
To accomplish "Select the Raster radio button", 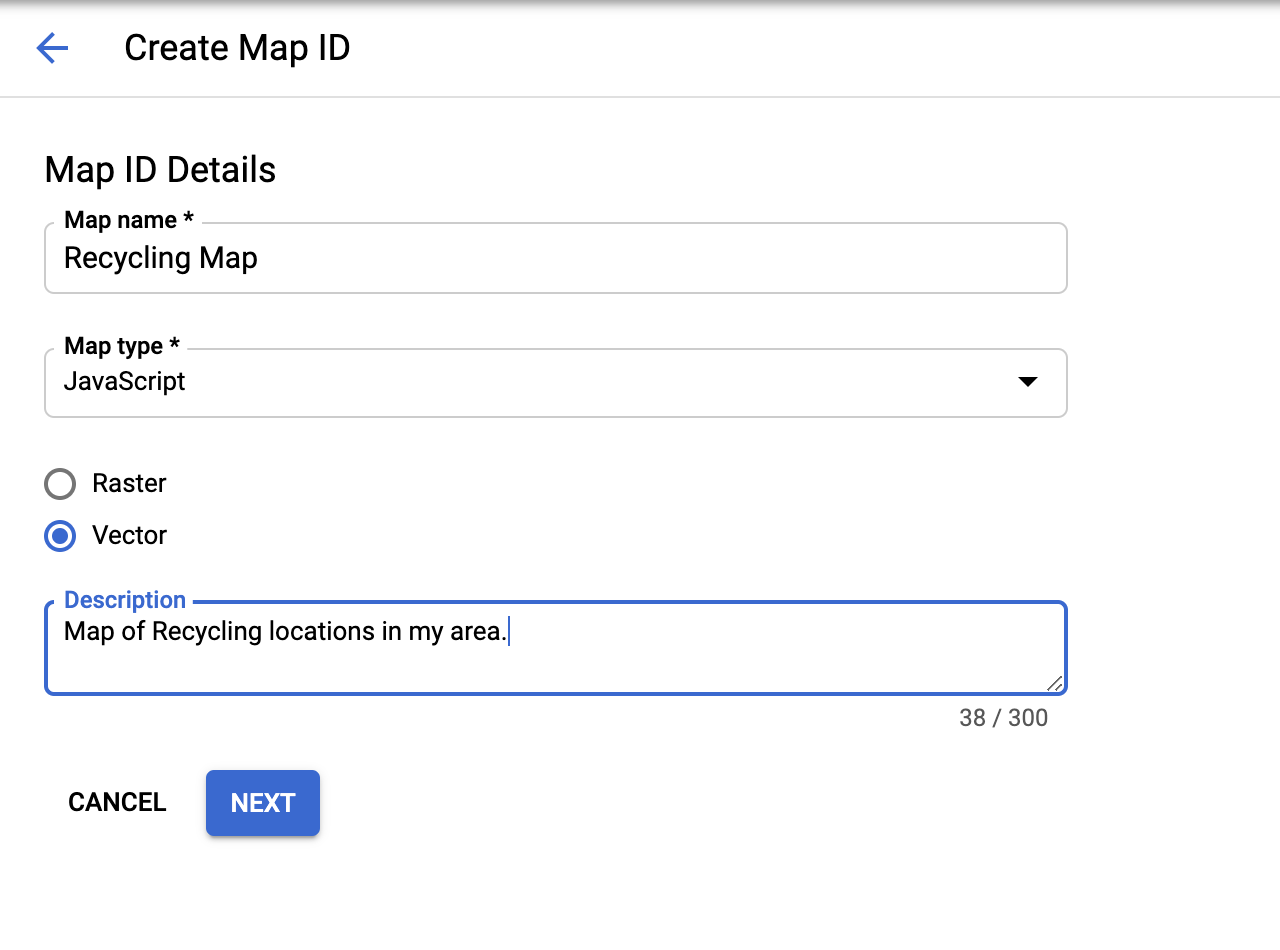I will click(x=60, y=484).
